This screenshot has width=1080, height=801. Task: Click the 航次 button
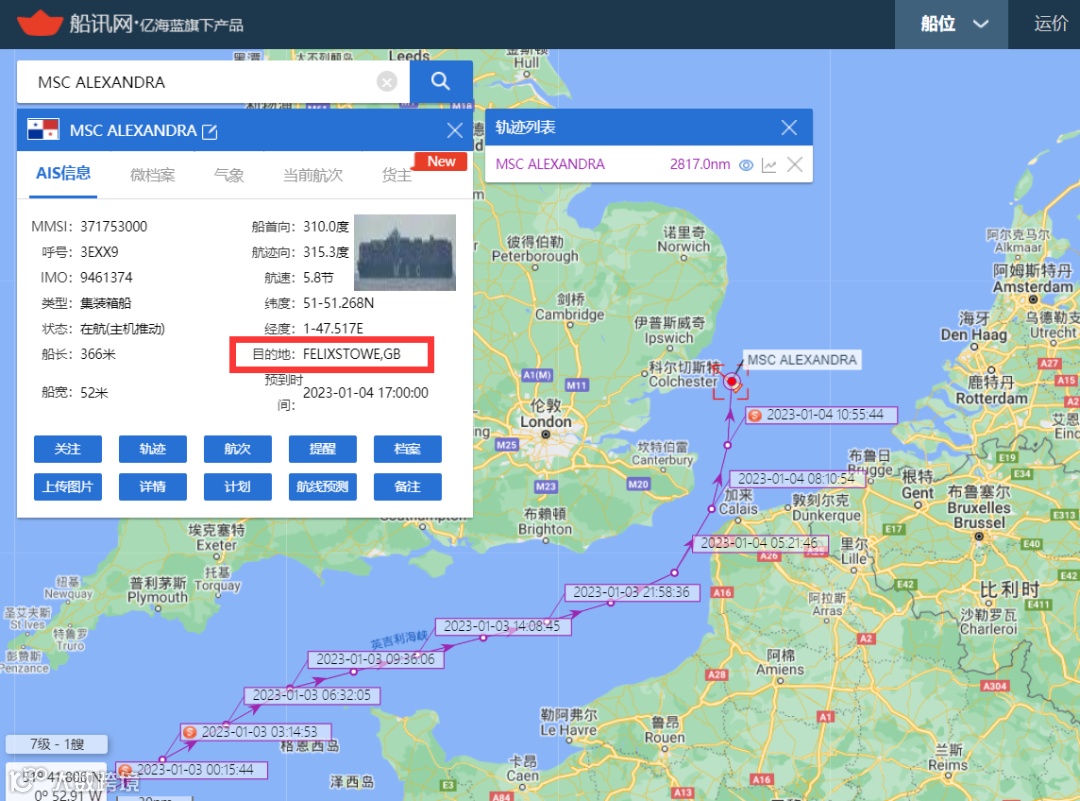pyautogui.click(x=238, y=449)
